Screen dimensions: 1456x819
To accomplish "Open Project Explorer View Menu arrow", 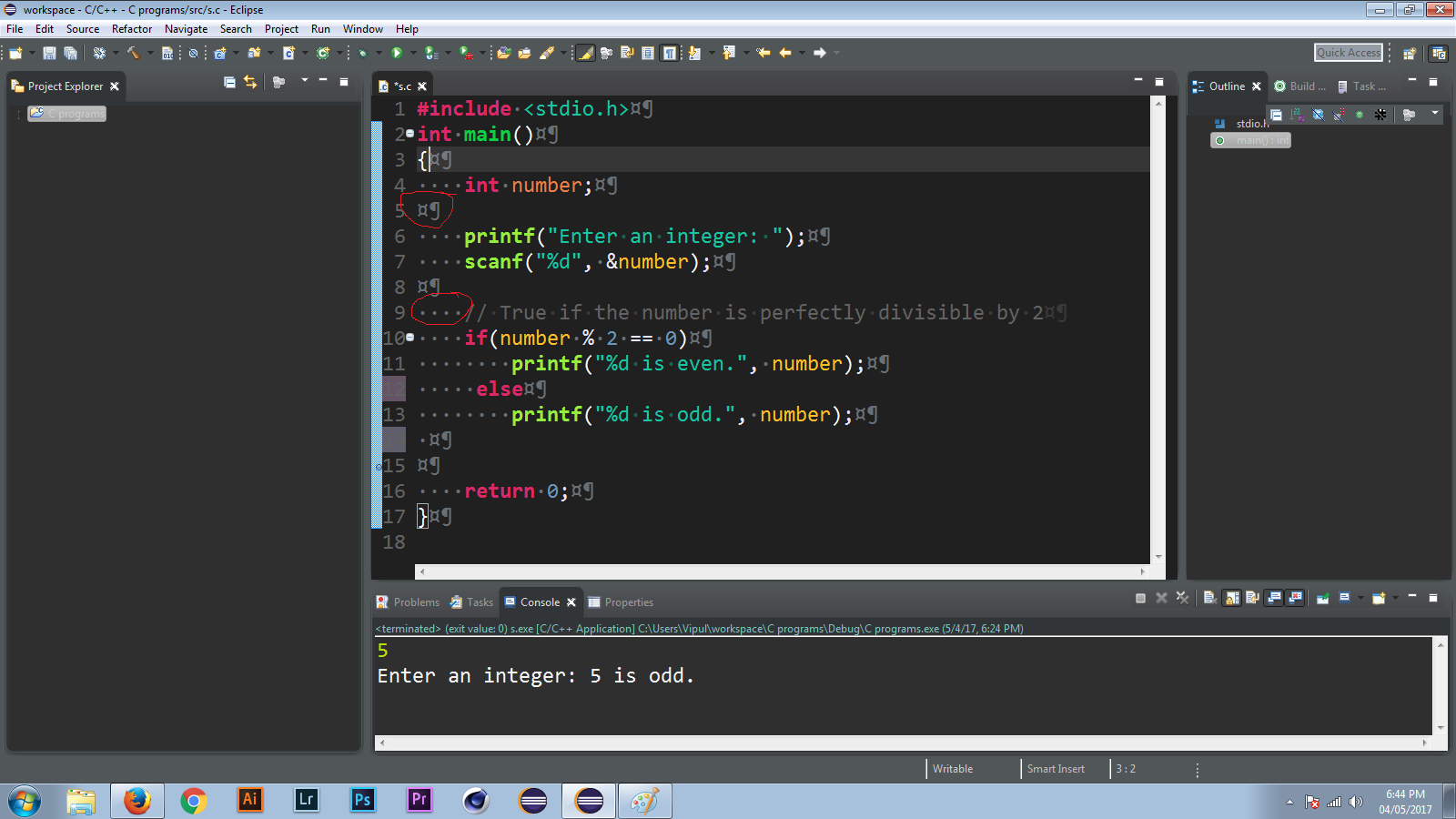I will pos(305,81).
